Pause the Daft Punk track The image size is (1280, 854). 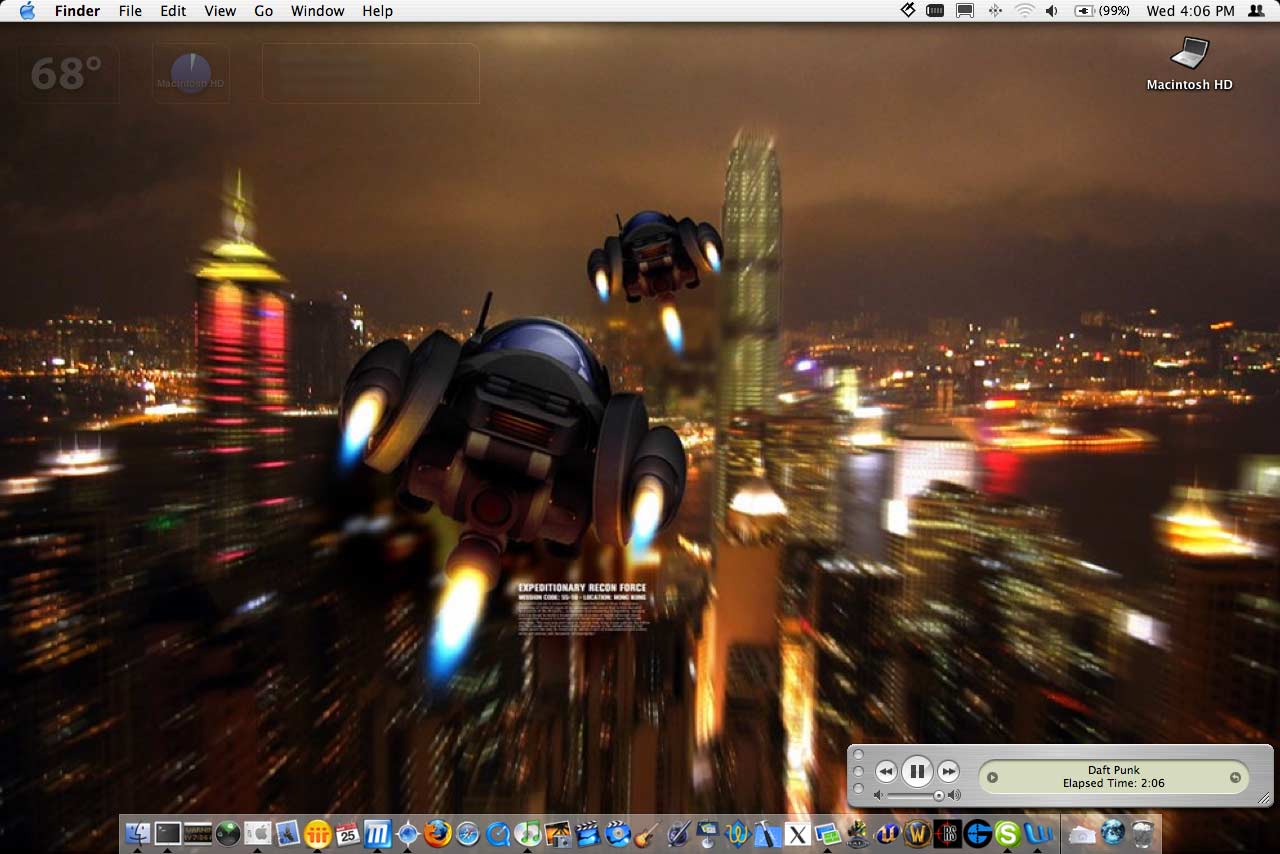pos(917,771)
